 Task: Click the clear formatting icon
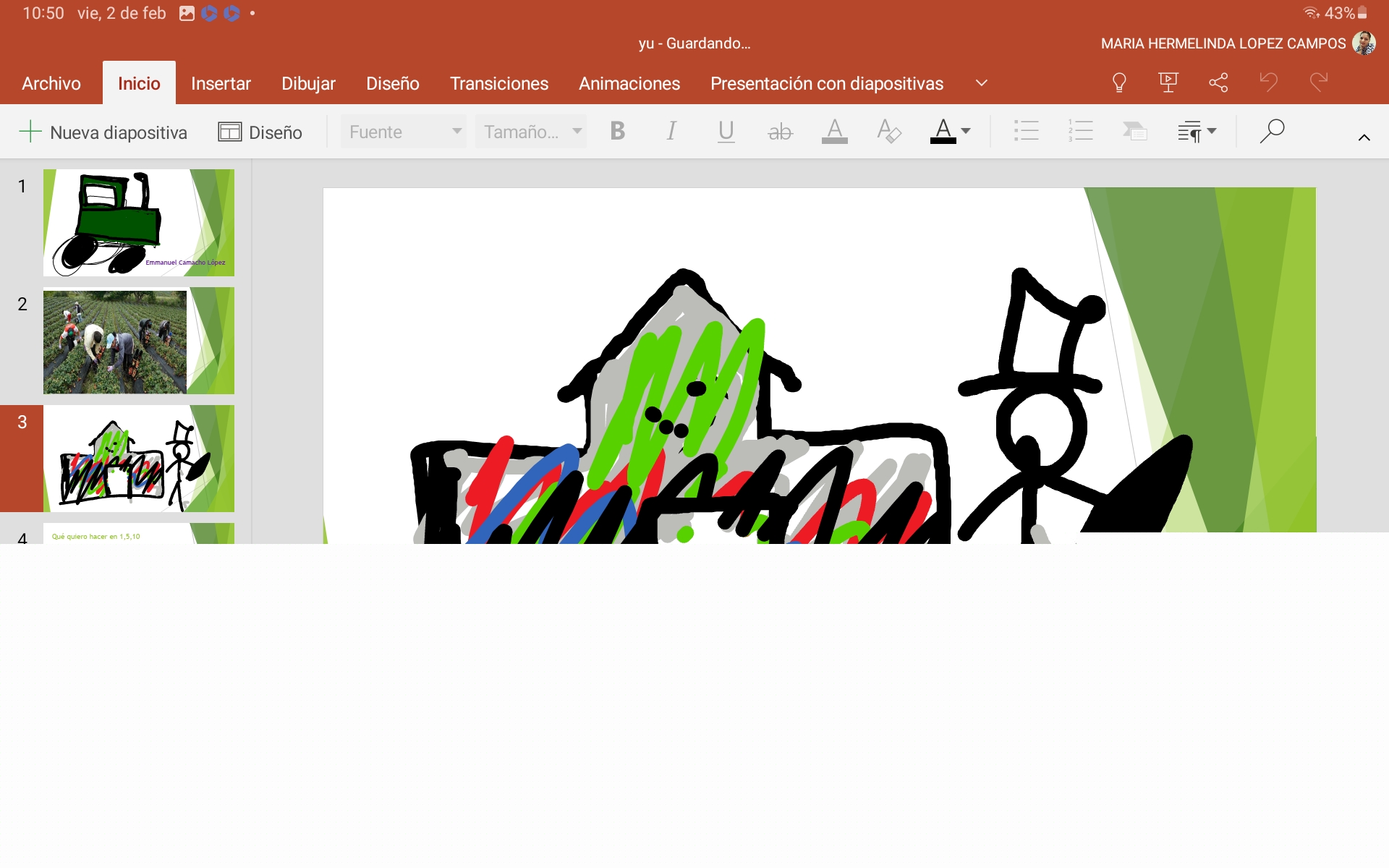click(888, 131)
